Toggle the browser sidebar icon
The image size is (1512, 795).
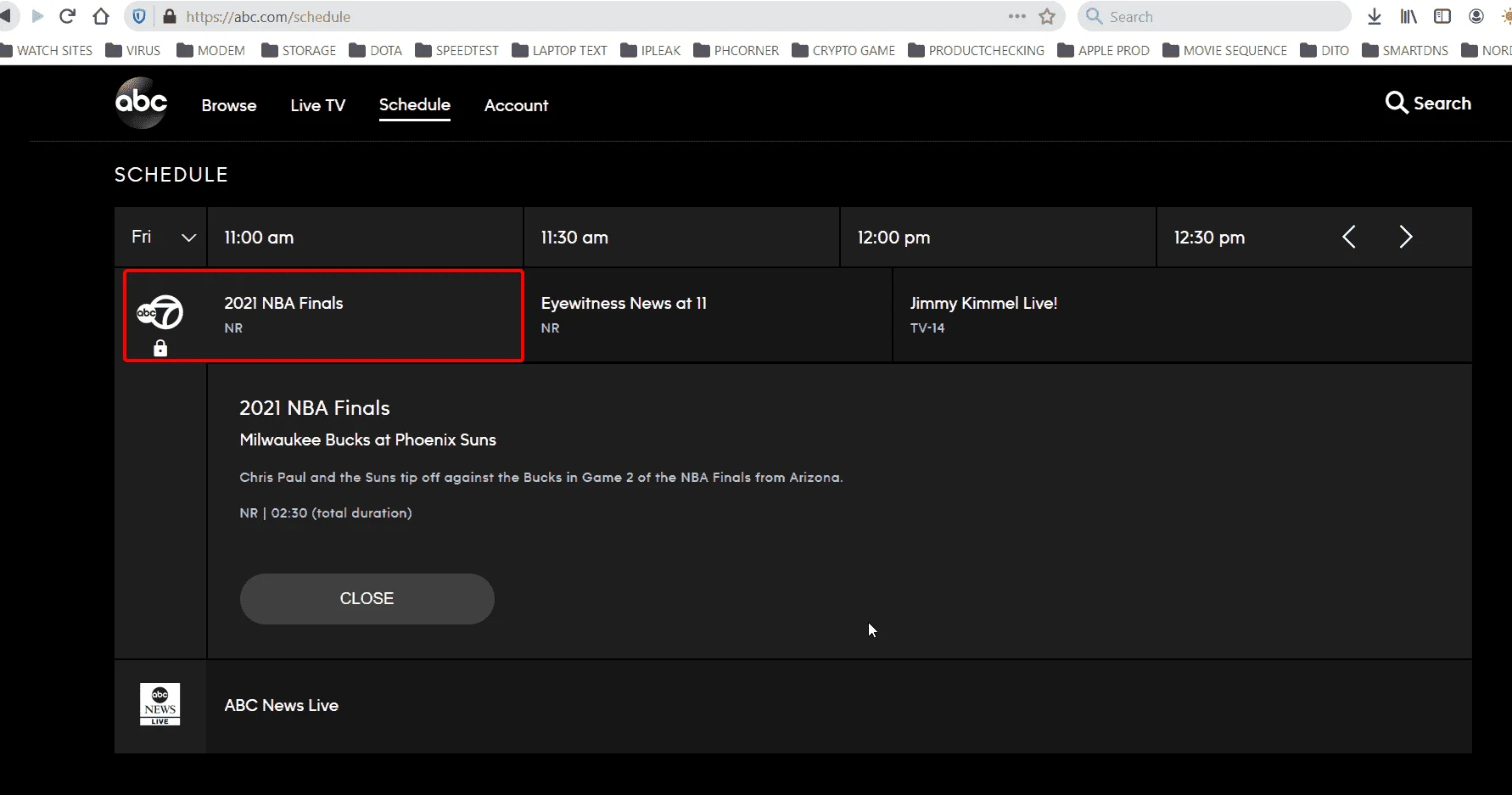tap(1442, 16)
